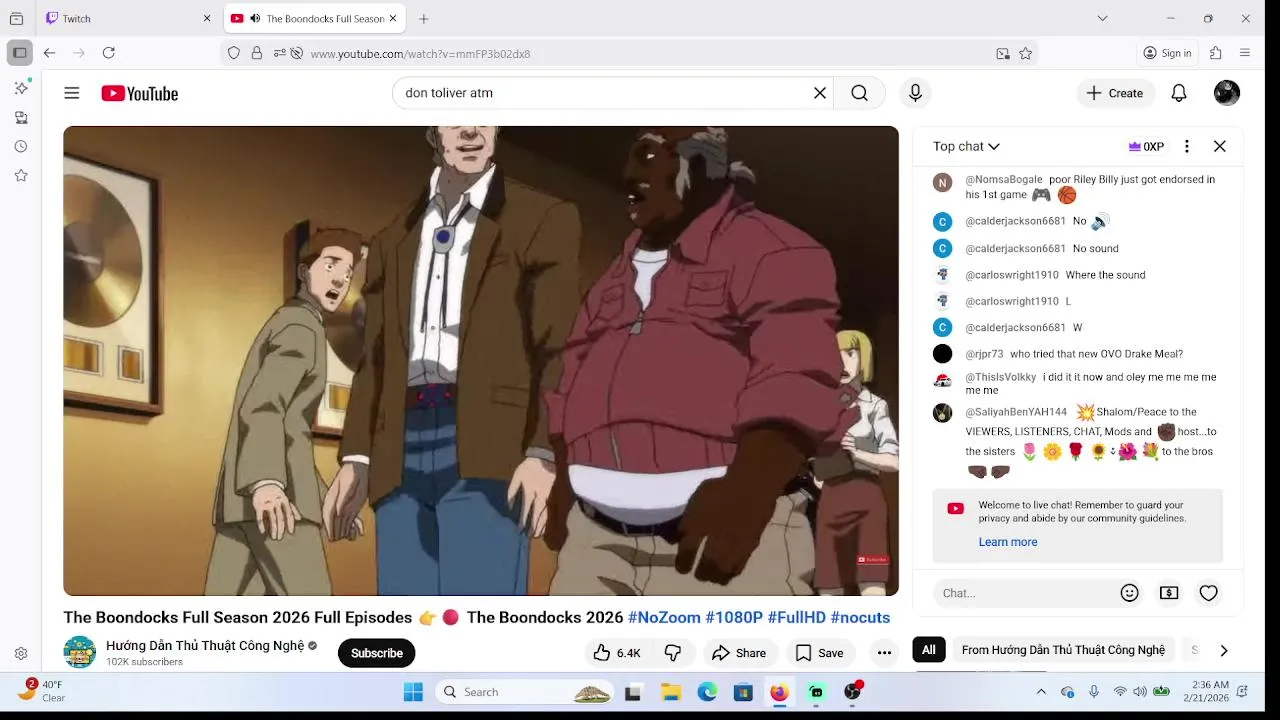Screen dimensions: 1280x720
Task: Open the #NoZoom hashtag link
Action: pos(664,618)
